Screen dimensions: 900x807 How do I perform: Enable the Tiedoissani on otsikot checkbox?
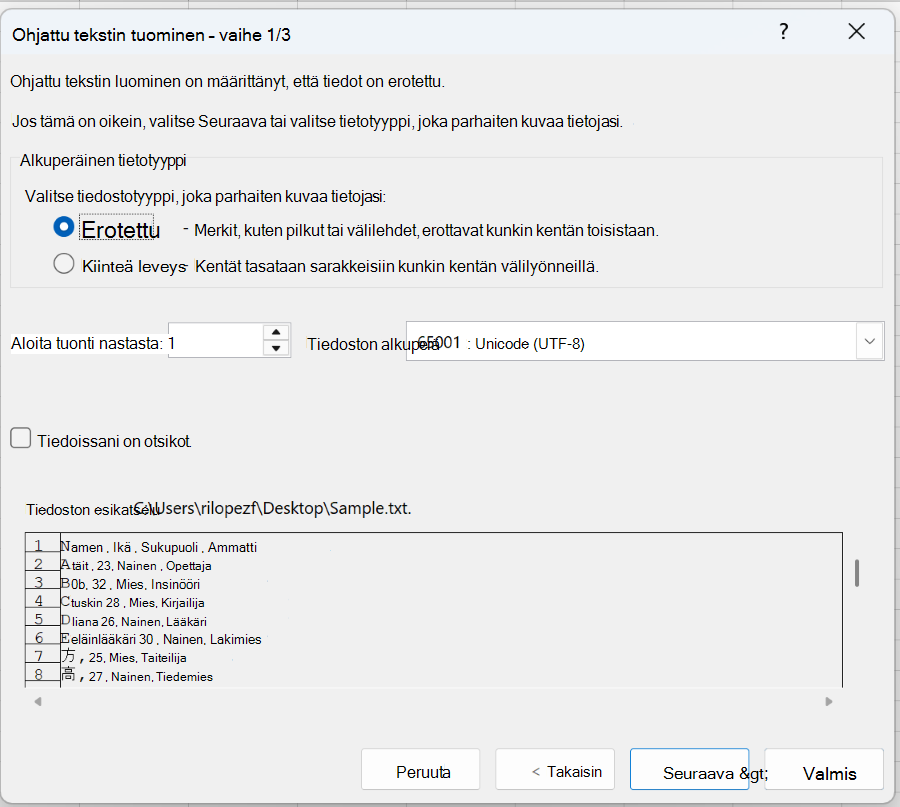pyautogui.click(x=21, y=438)
